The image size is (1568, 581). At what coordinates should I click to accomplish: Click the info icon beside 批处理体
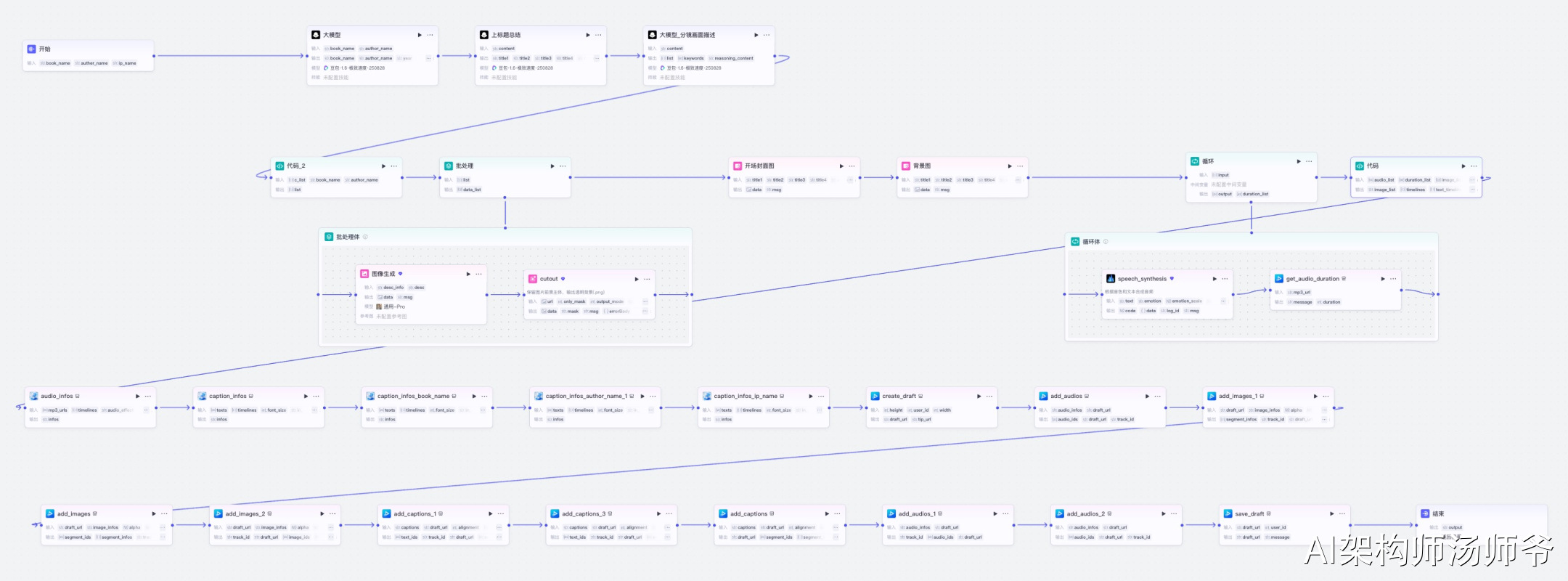(365, 237)
